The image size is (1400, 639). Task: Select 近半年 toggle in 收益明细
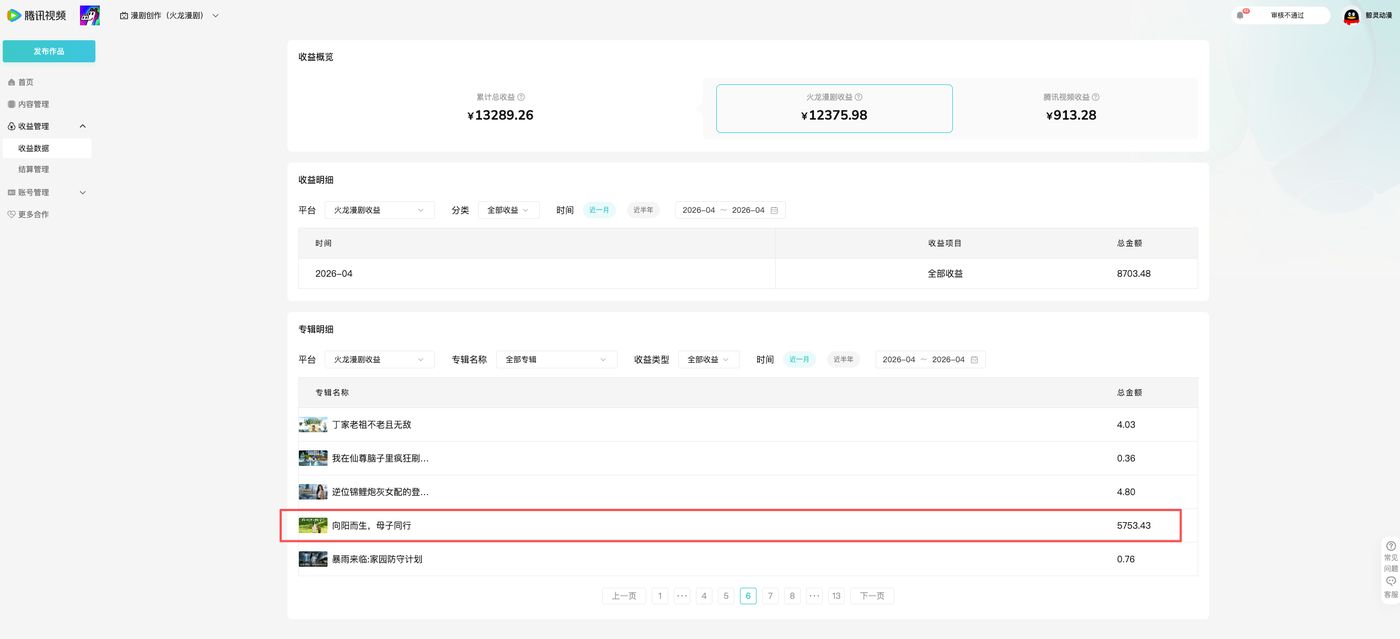coord(643,210)
